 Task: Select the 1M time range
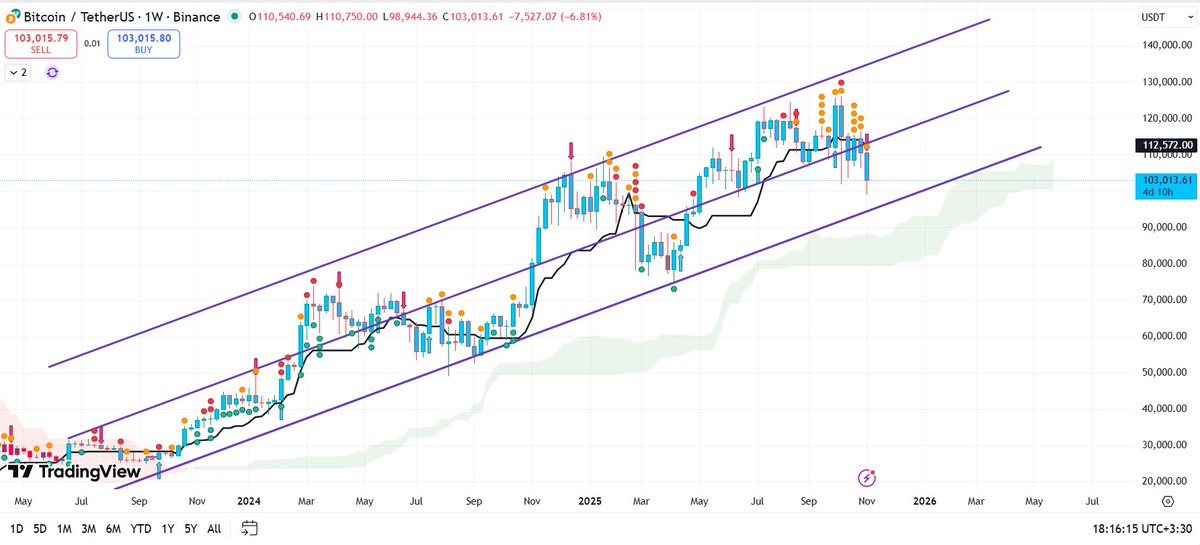tap(64, 528)
